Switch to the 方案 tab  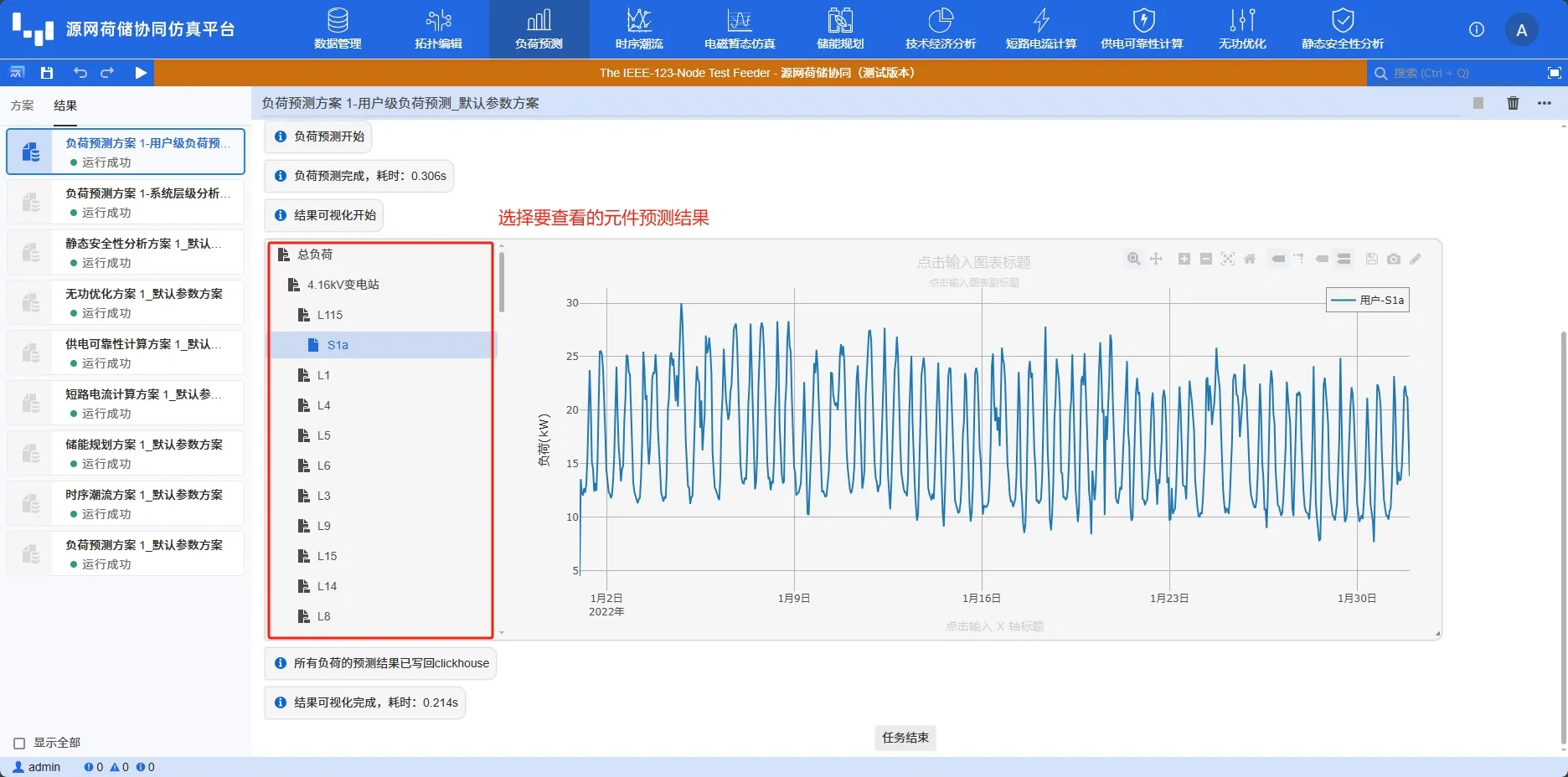[x=23, y=105]
